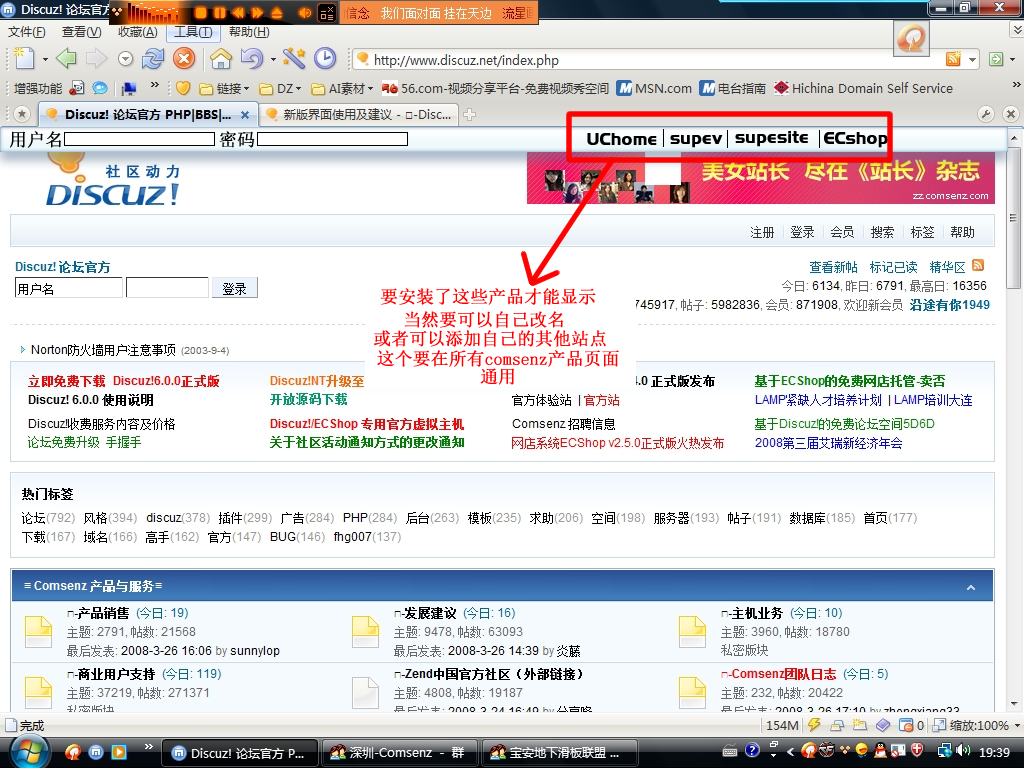Expand the AI素材 bookmarks folder
Viewport: 1024px width, 768px height.
tap(342, 88)
